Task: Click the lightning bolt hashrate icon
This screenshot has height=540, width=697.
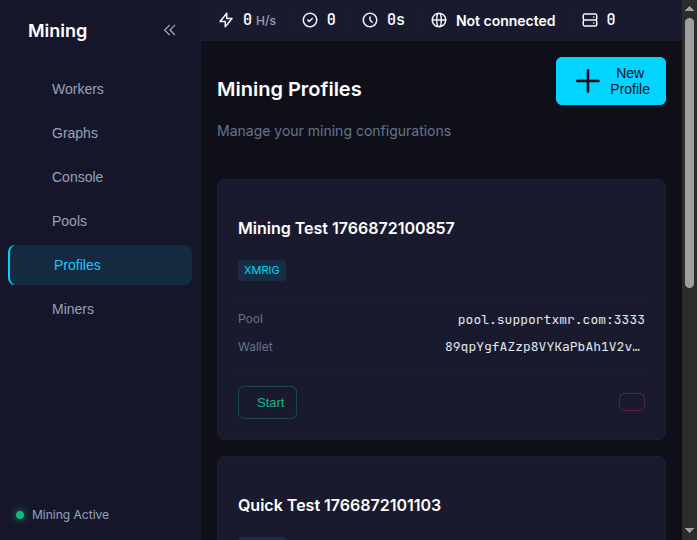Action: 226,20
